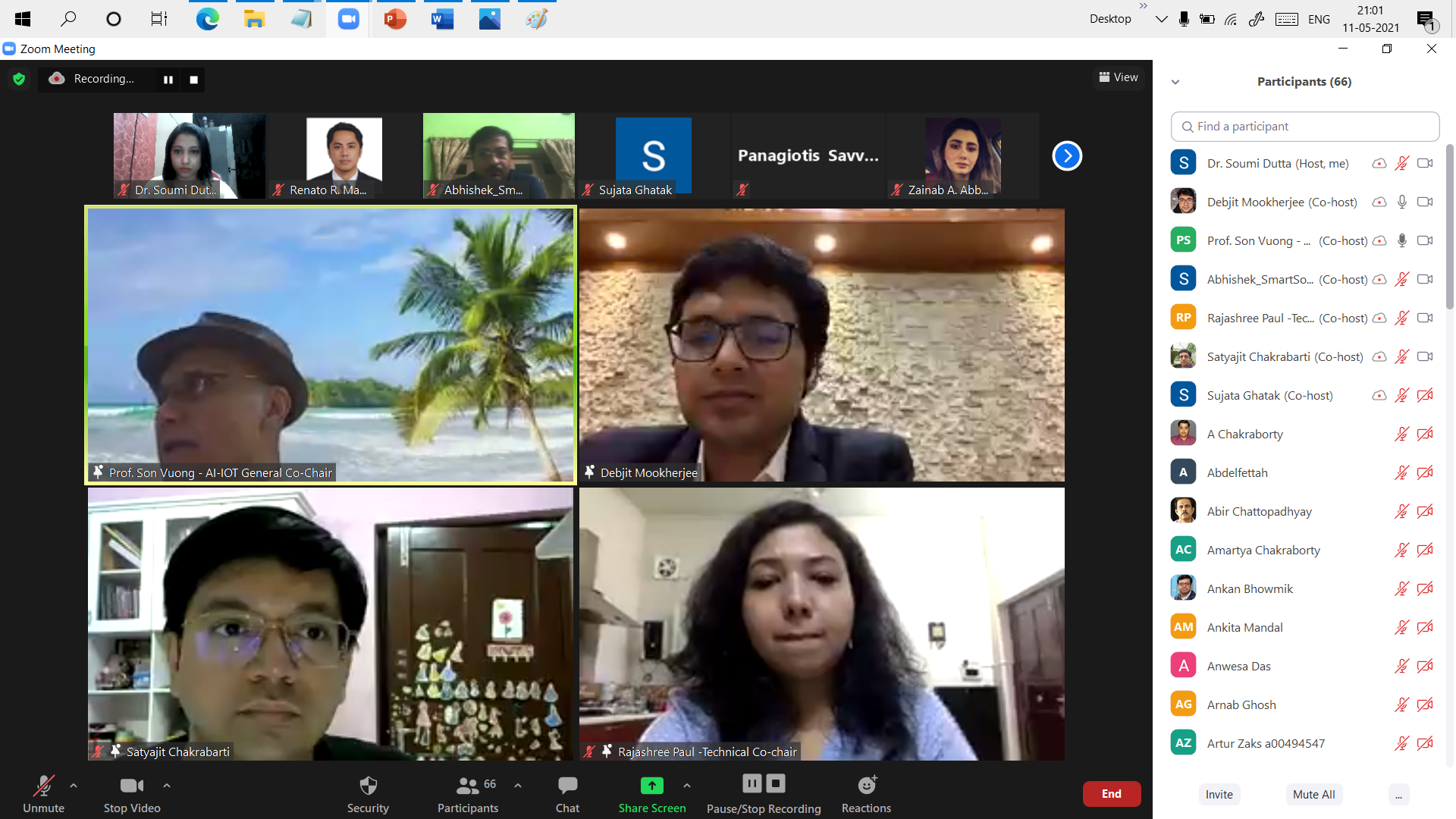Click the Security label in the toolbar
Screen dimensions: 1456x819
(368, 808)
